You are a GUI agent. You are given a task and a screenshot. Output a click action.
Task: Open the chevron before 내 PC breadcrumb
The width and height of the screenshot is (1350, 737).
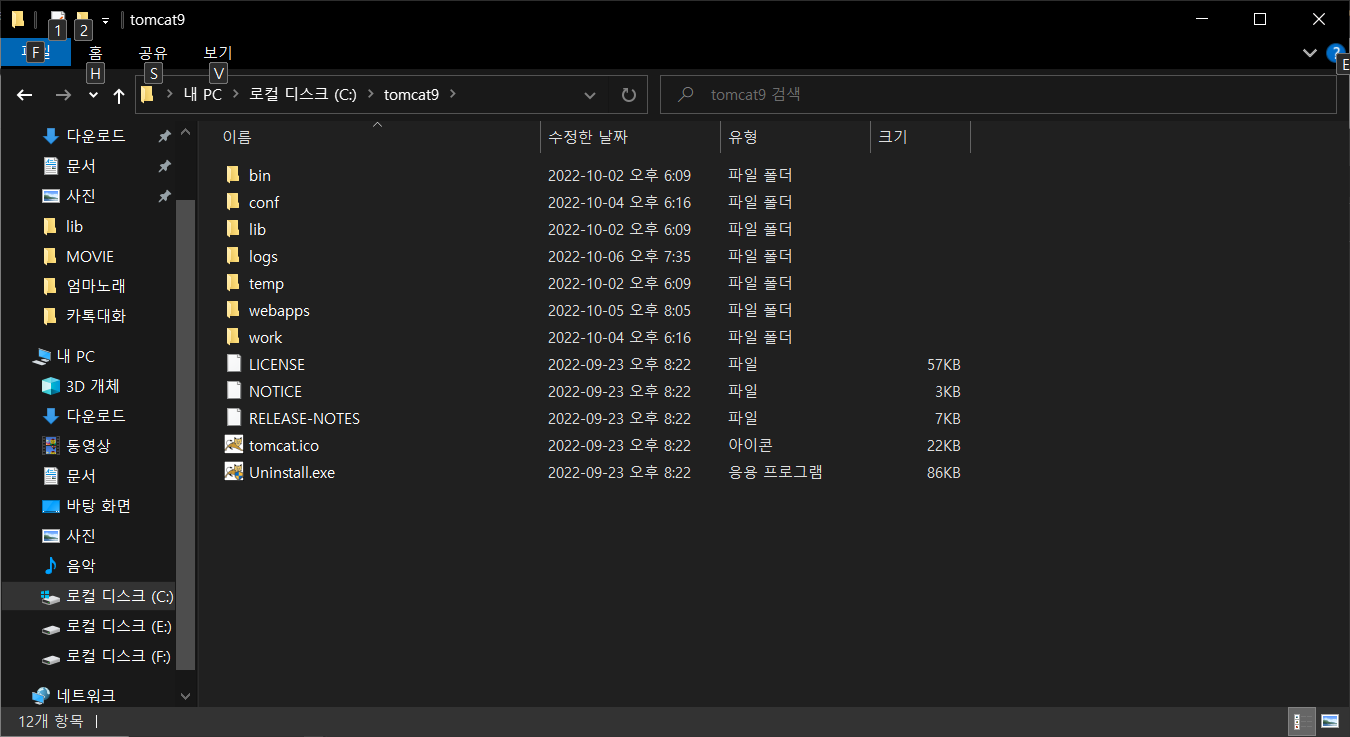[x=170, y=95]
